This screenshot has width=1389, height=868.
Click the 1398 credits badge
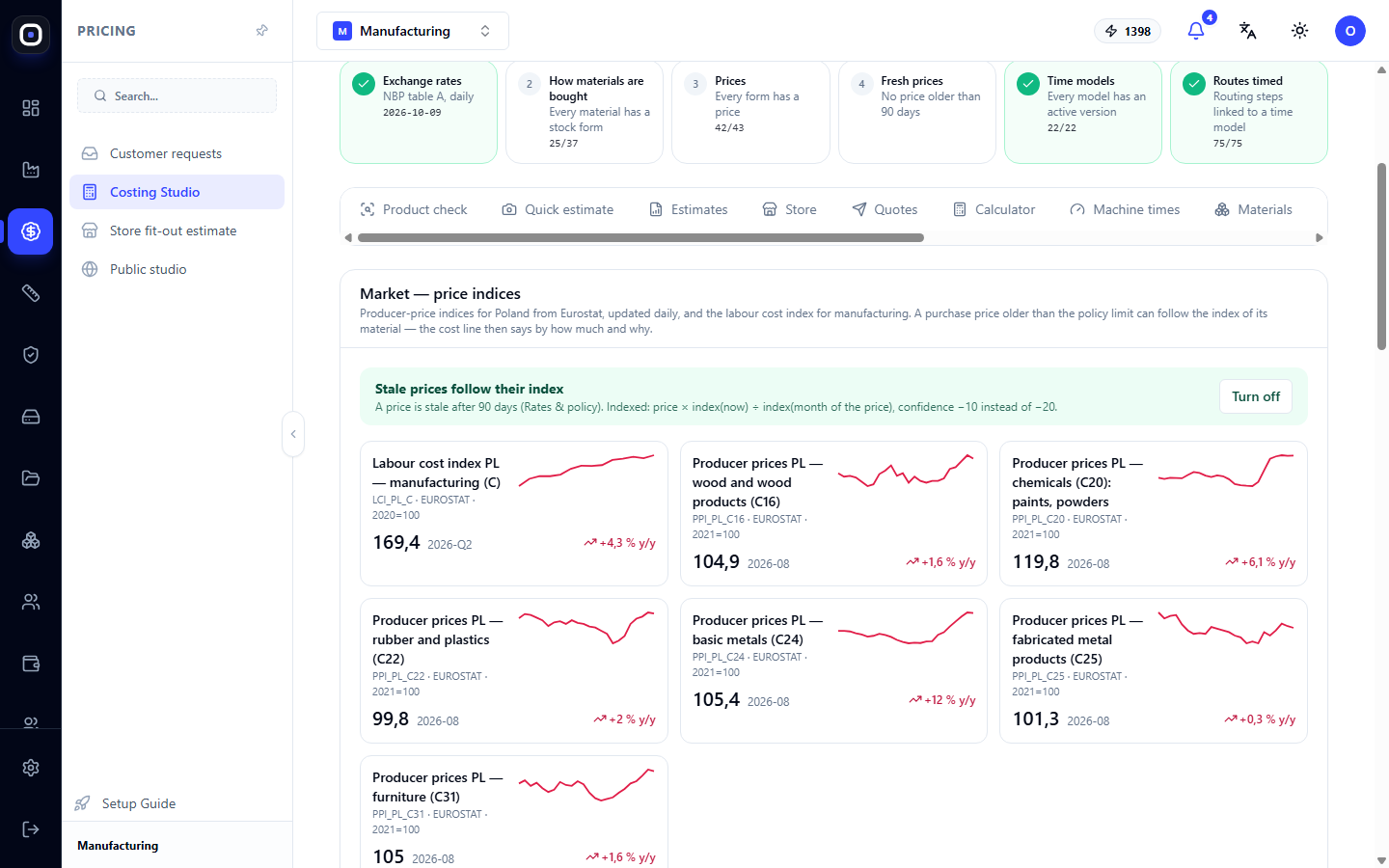click(x=1128, y=31)
